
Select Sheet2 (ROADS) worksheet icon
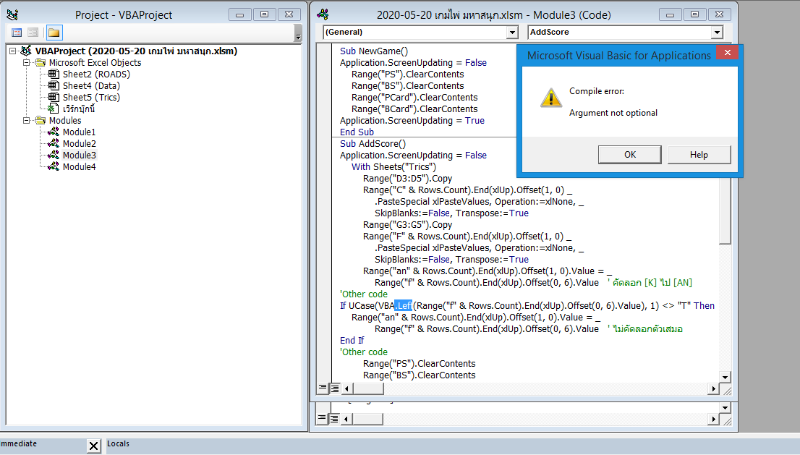point(54,74)
